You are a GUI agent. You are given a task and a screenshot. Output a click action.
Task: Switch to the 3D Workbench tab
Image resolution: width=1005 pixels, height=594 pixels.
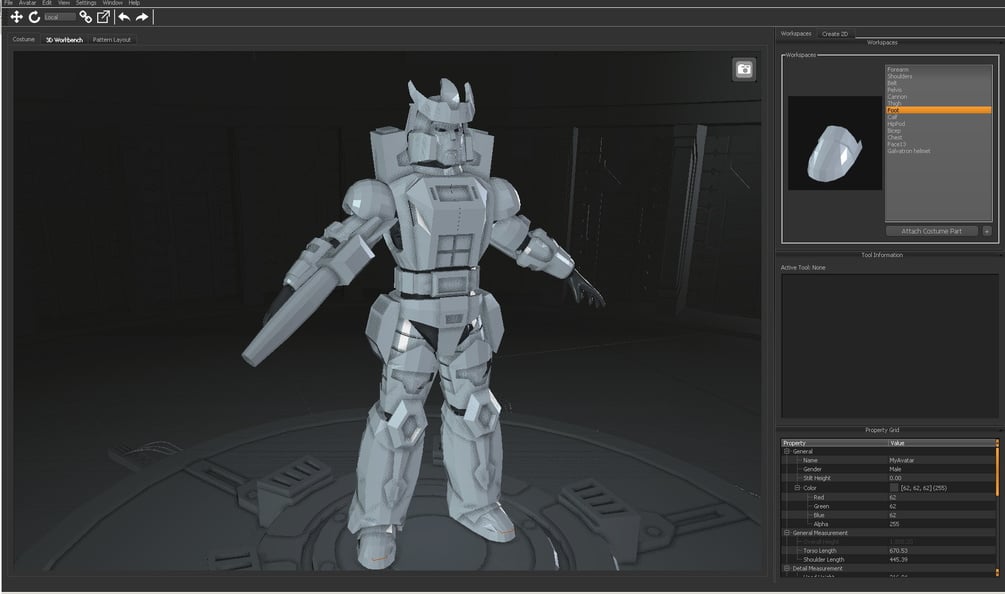64,40
